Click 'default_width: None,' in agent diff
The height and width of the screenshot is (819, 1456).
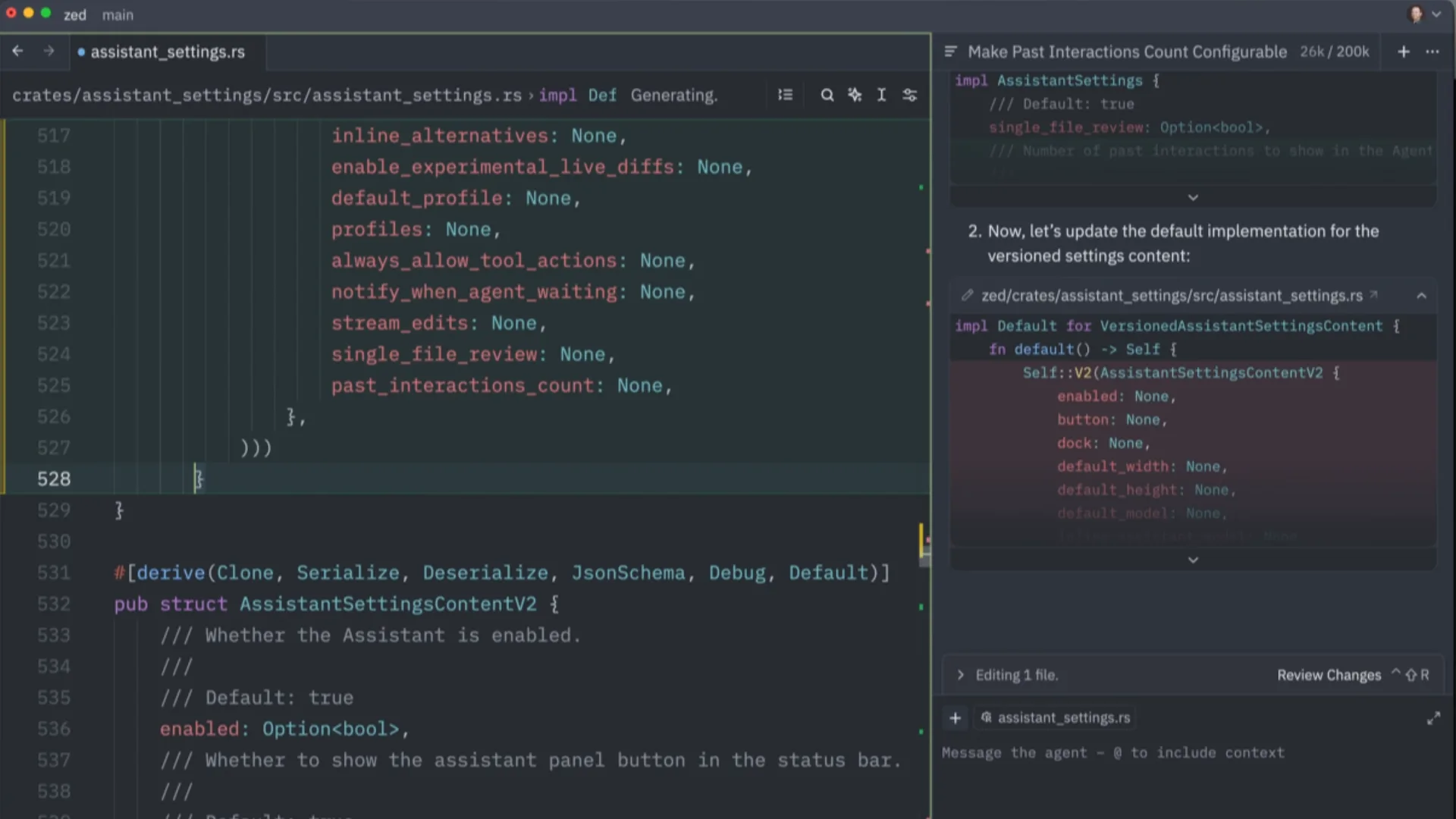[x=1142, y=466]
